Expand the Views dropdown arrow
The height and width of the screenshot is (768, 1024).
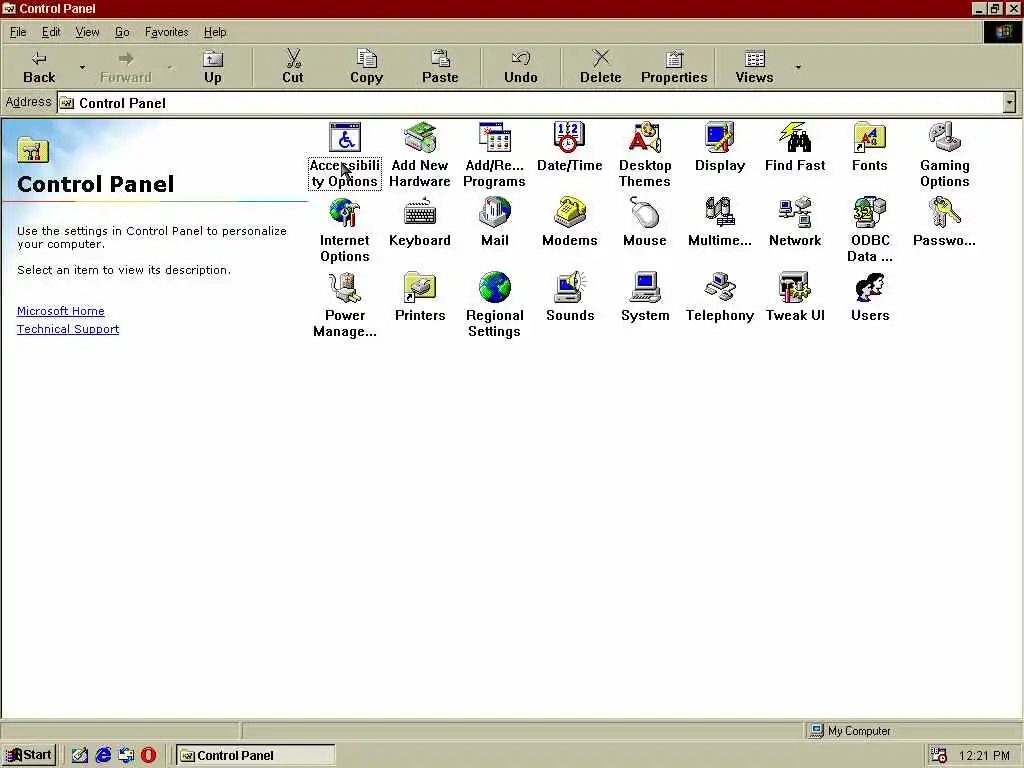click(x=798, y=67)
